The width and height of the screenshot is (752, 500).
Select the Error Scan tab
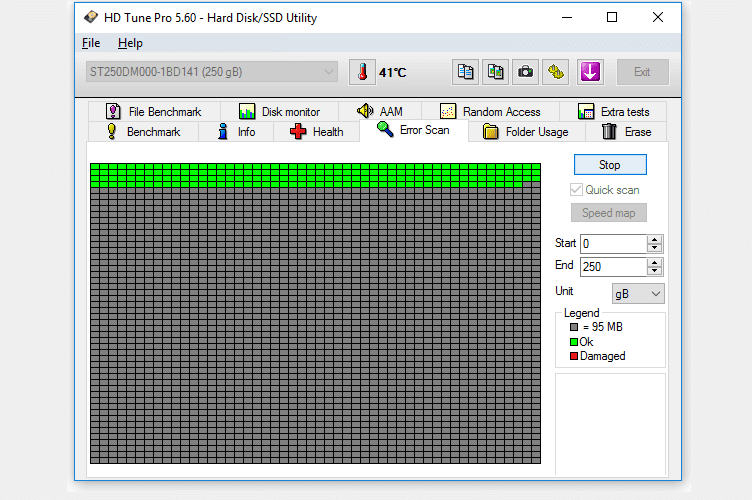(413, 130)
